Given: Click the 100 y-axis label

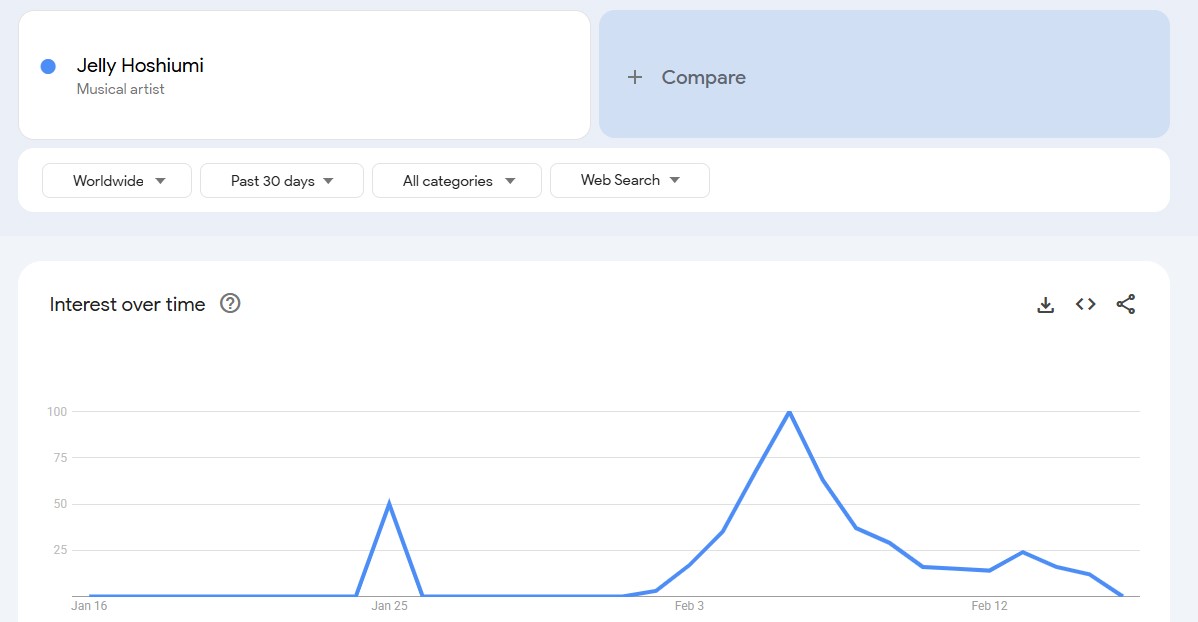Looking at the screenshot, I should coord(57,412).
